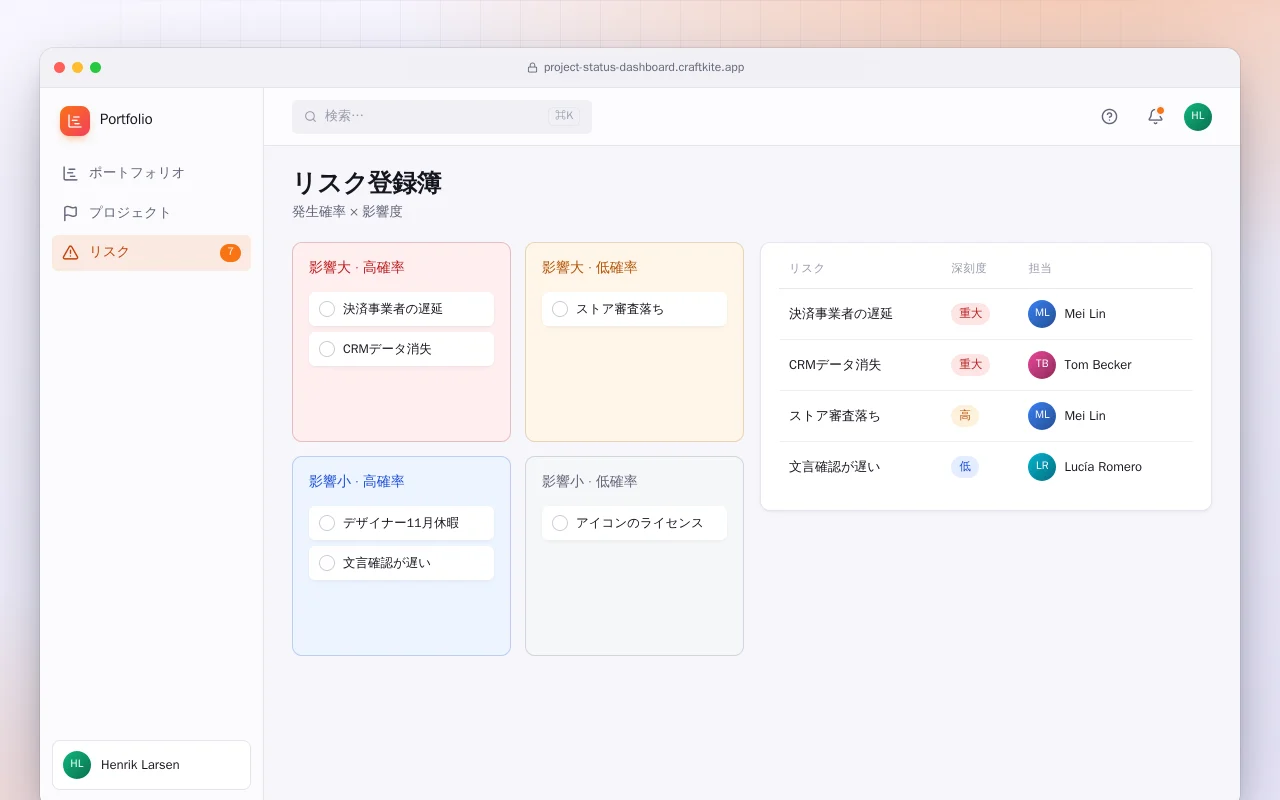The height and width of the screenshot is (800, 1280).
Task: Click CRMデータ消失 in the risk table
Action: click(835, 365)
